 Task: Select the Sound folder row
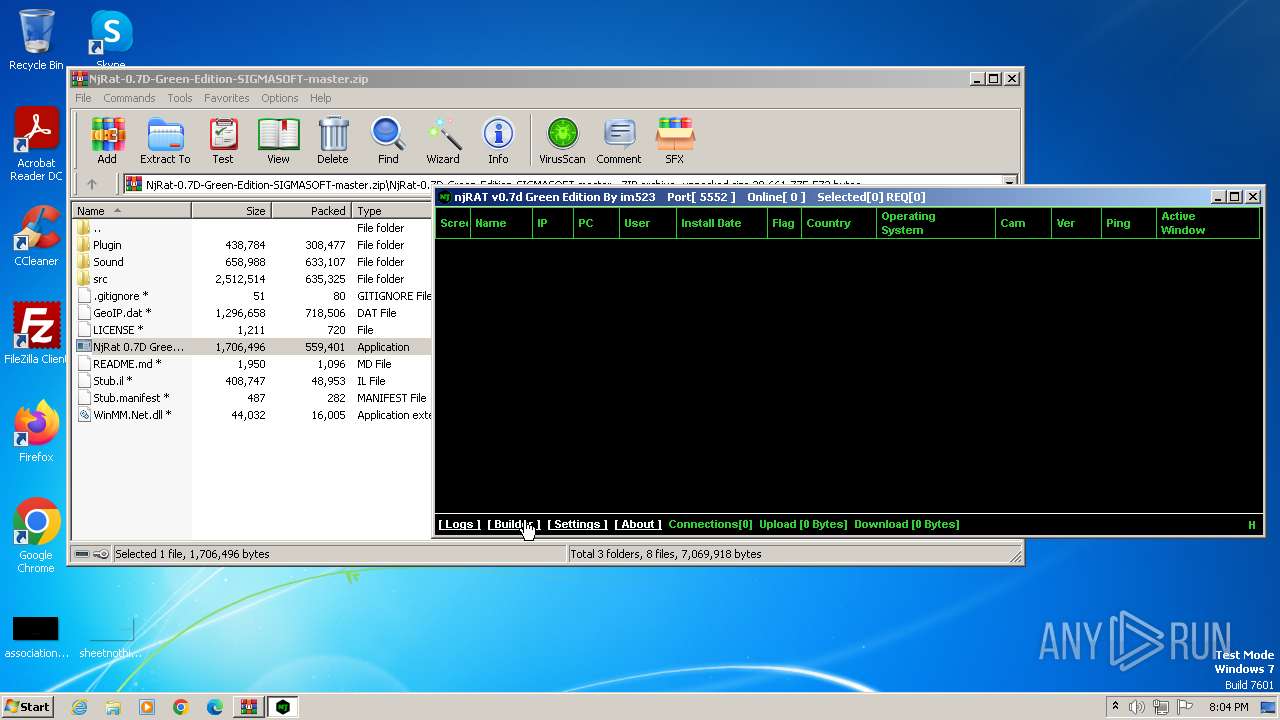click(x=252, y=262)
